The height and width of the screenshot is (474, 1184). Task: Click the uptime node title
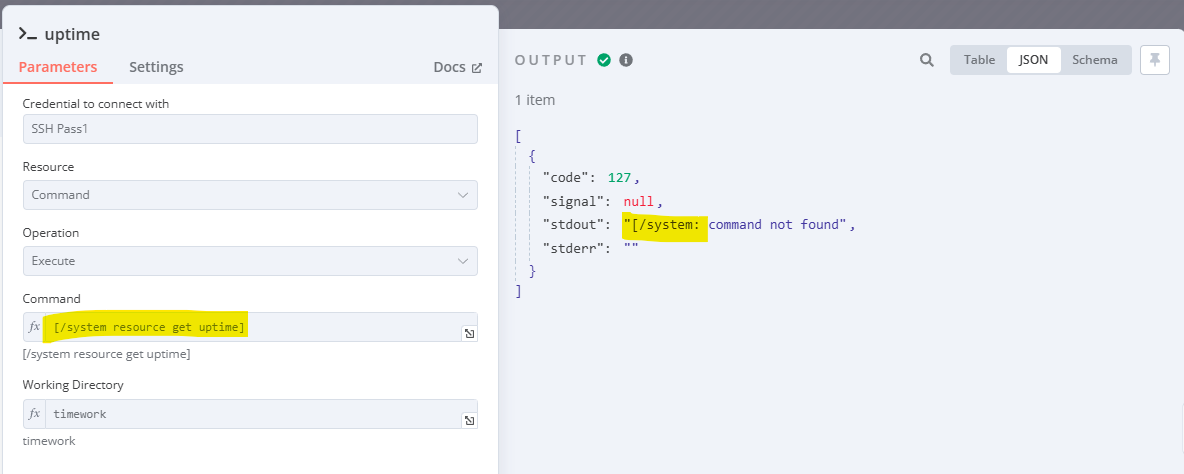[72, 34]
